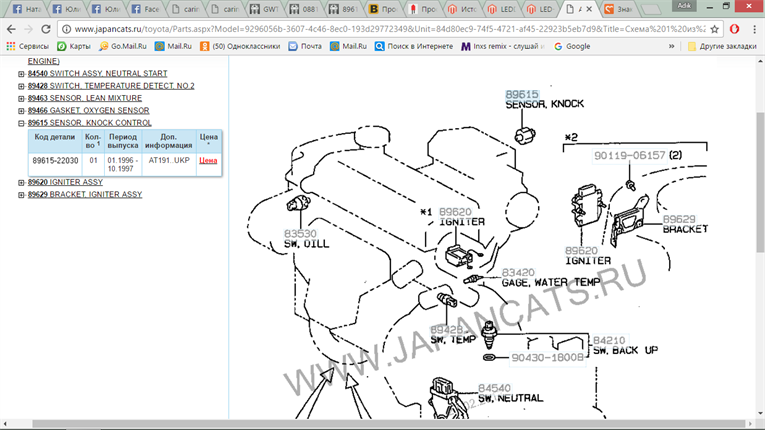
Task: Reload the current page
Action: pos(46,29)
